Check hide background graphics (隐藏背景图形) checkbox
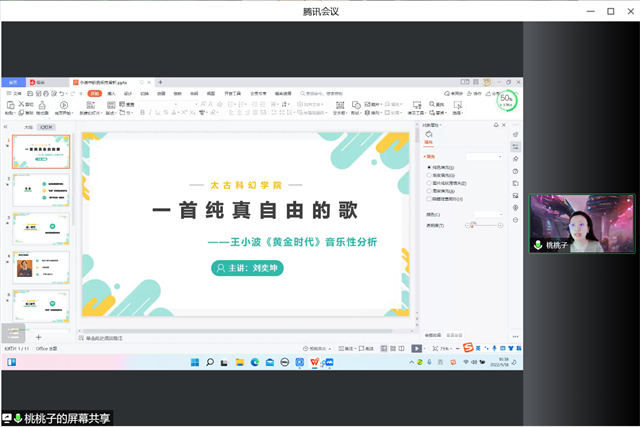 [429, 199]
